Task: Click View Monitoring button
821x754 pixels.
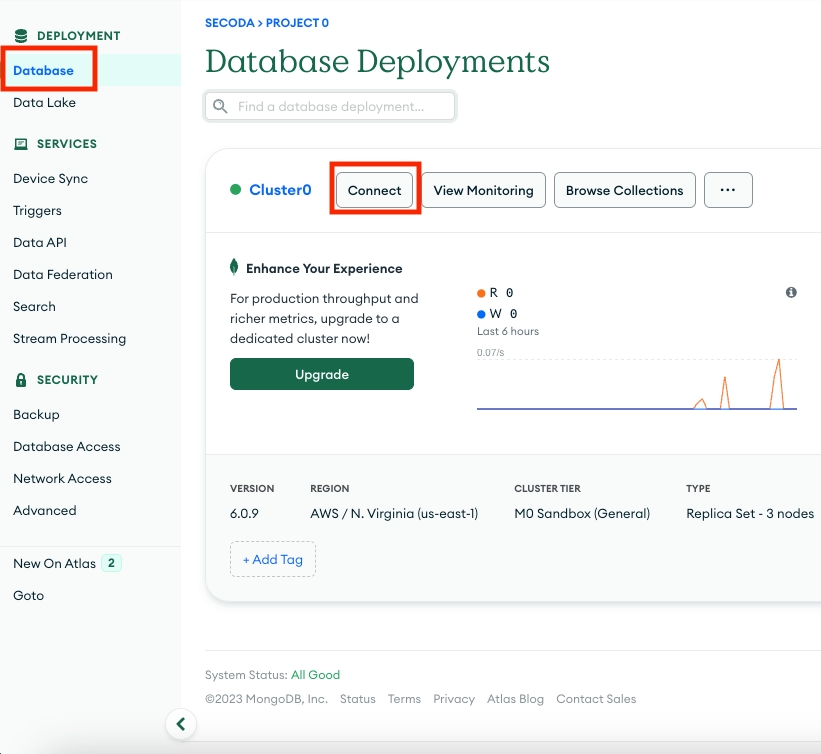Action: pos(483,190)
